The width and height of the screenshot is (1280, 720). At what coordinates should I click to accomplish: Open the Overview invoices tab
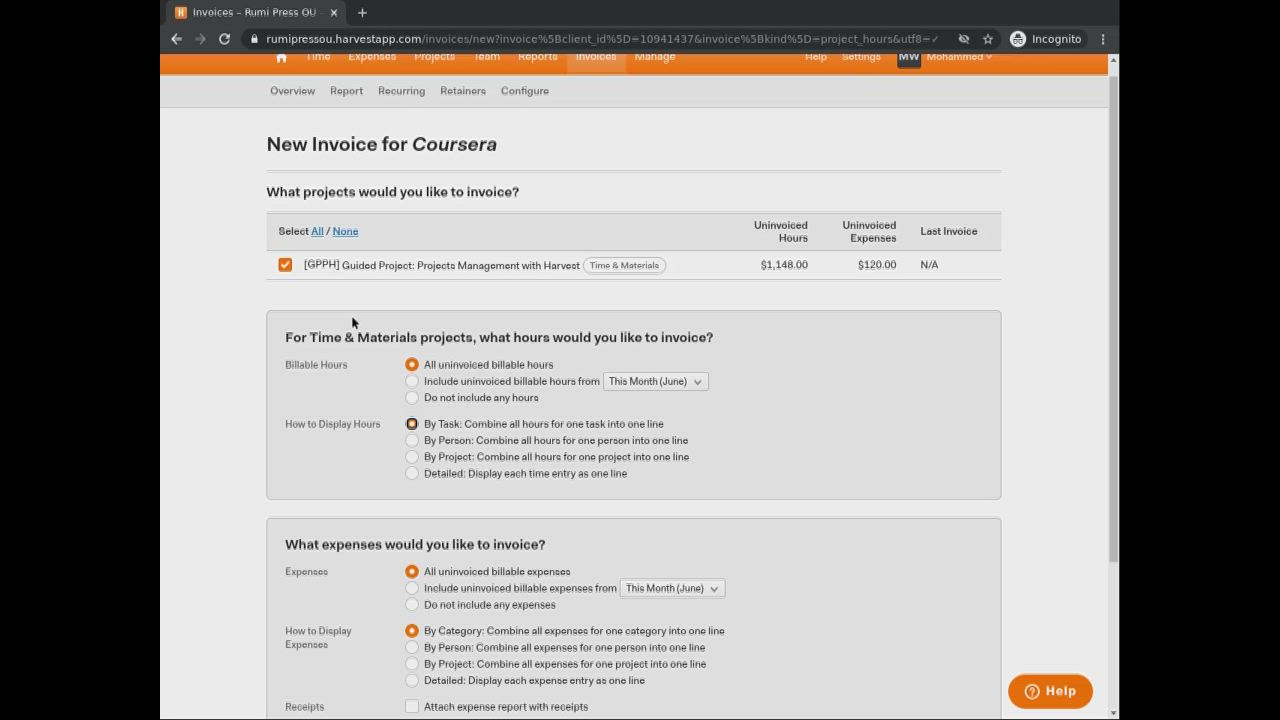pyautogui.click(x=292, y=91)
